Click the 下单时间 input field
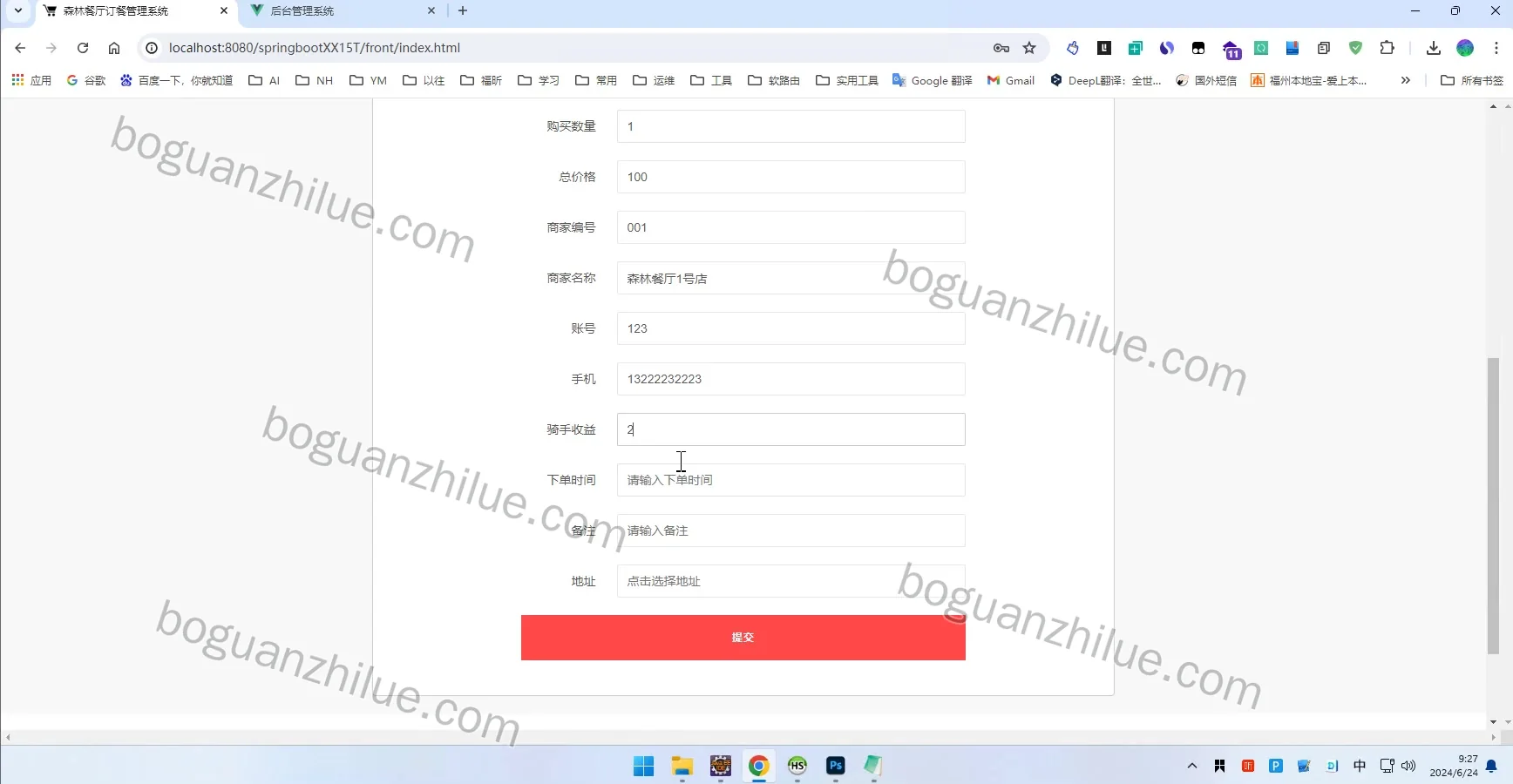 click(x=790, y=480)
